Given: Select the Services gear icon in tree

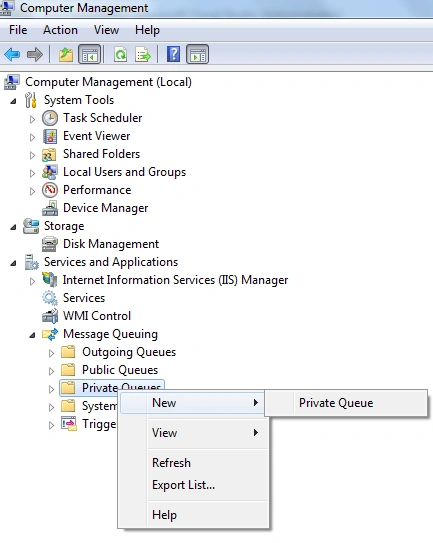Looking at the screenshot, I should 50,298.
